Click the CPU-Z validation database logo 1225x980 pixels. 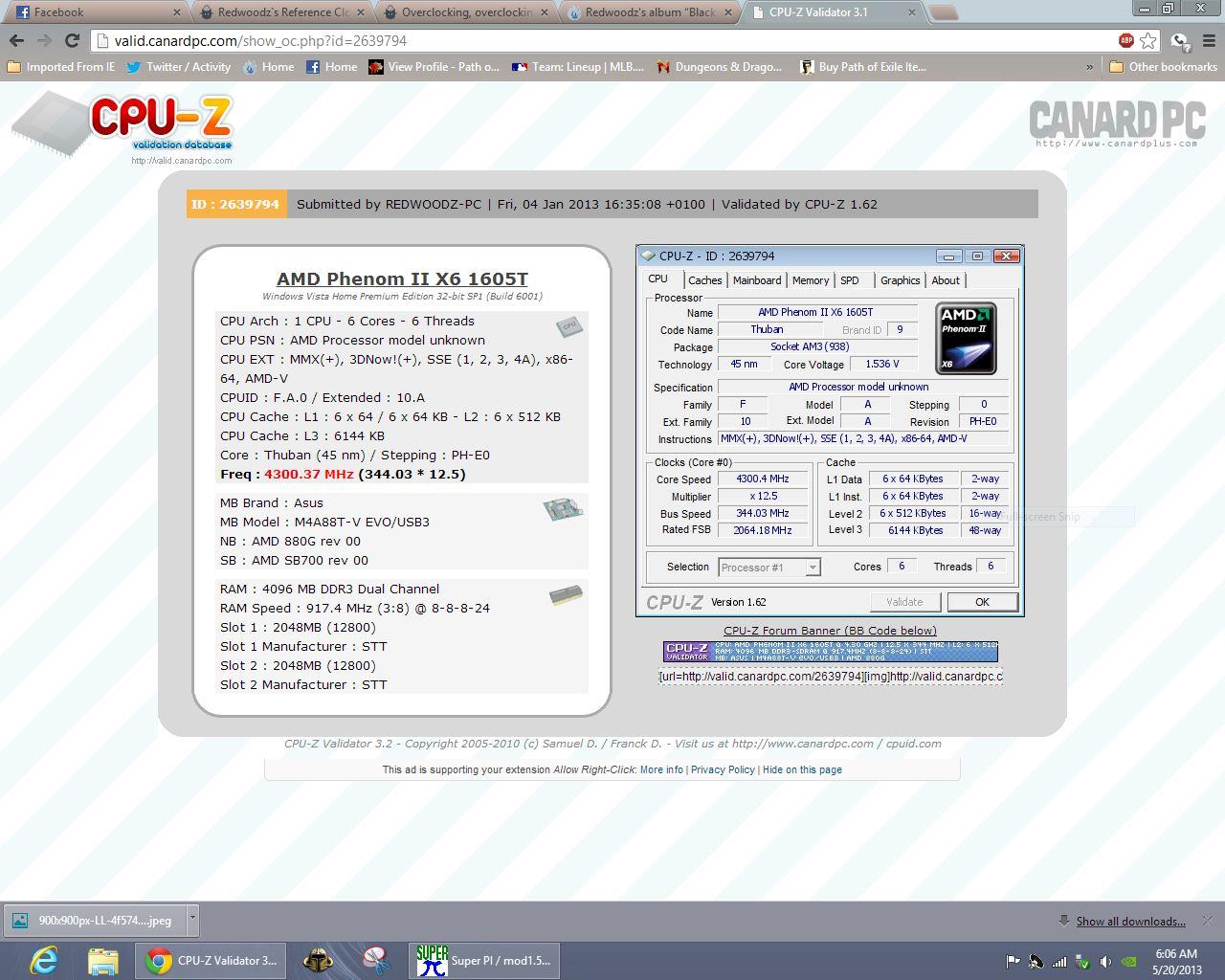(123, 128)
